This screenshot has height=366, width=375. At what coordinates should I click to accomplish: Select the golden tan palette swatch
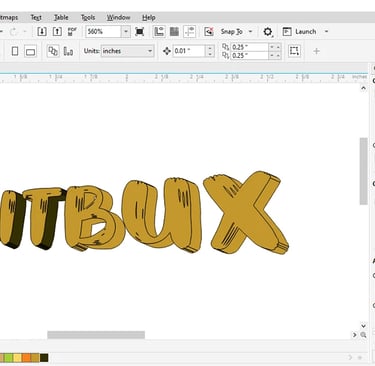(35, 358)
